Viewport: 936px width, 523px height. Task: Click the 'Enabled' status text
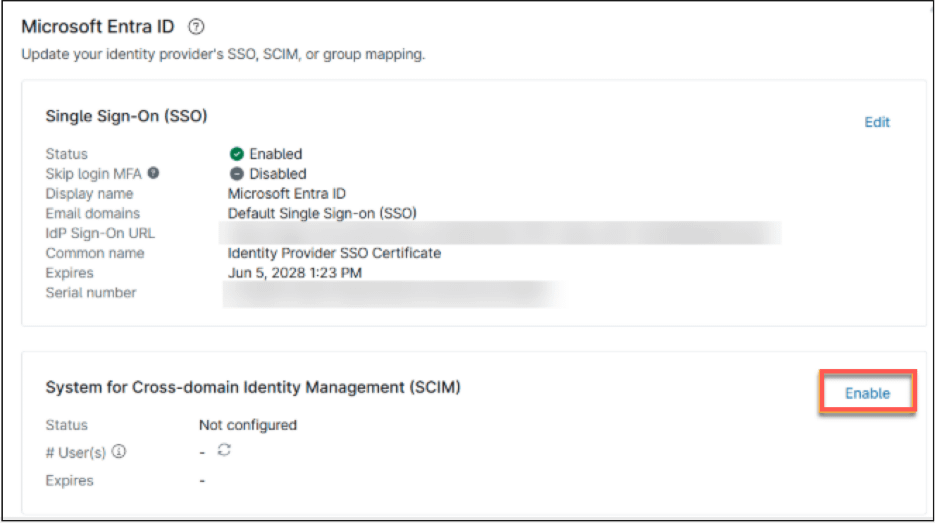pyautogui.click(x=276, y=154)
